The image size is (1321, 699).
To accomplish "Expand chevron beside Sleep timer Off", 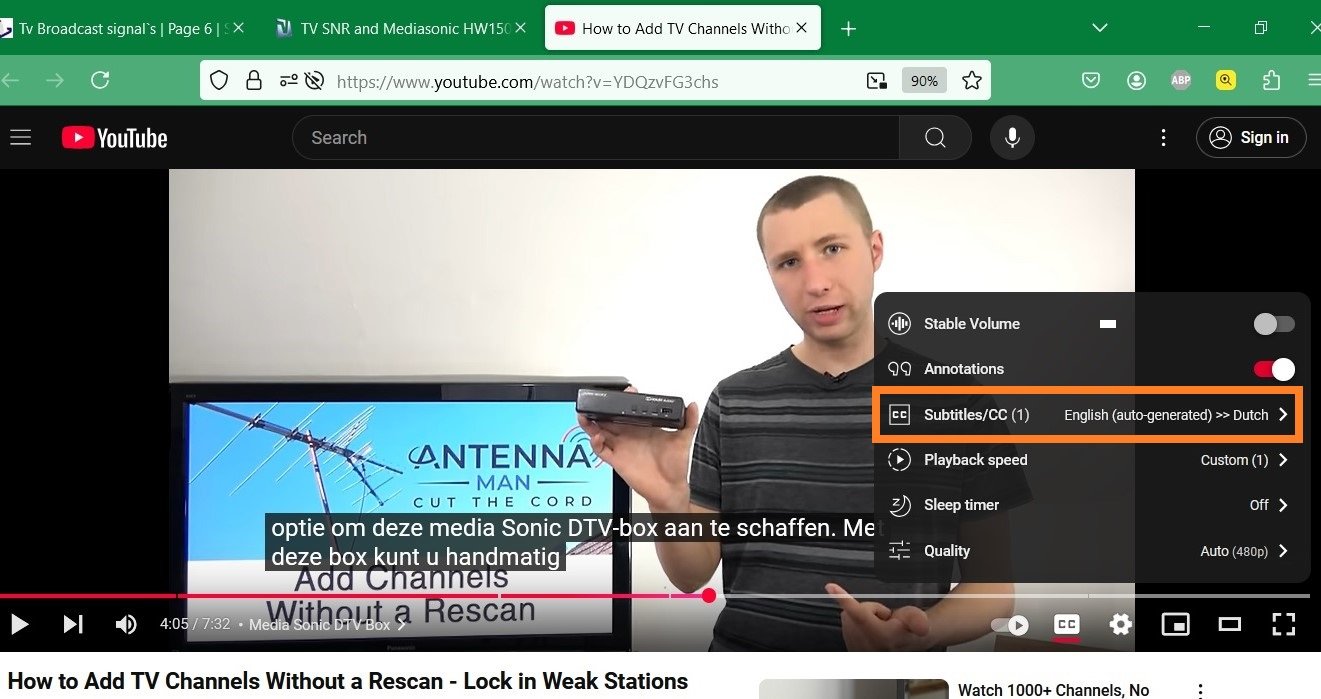I will pos(1283,505).
